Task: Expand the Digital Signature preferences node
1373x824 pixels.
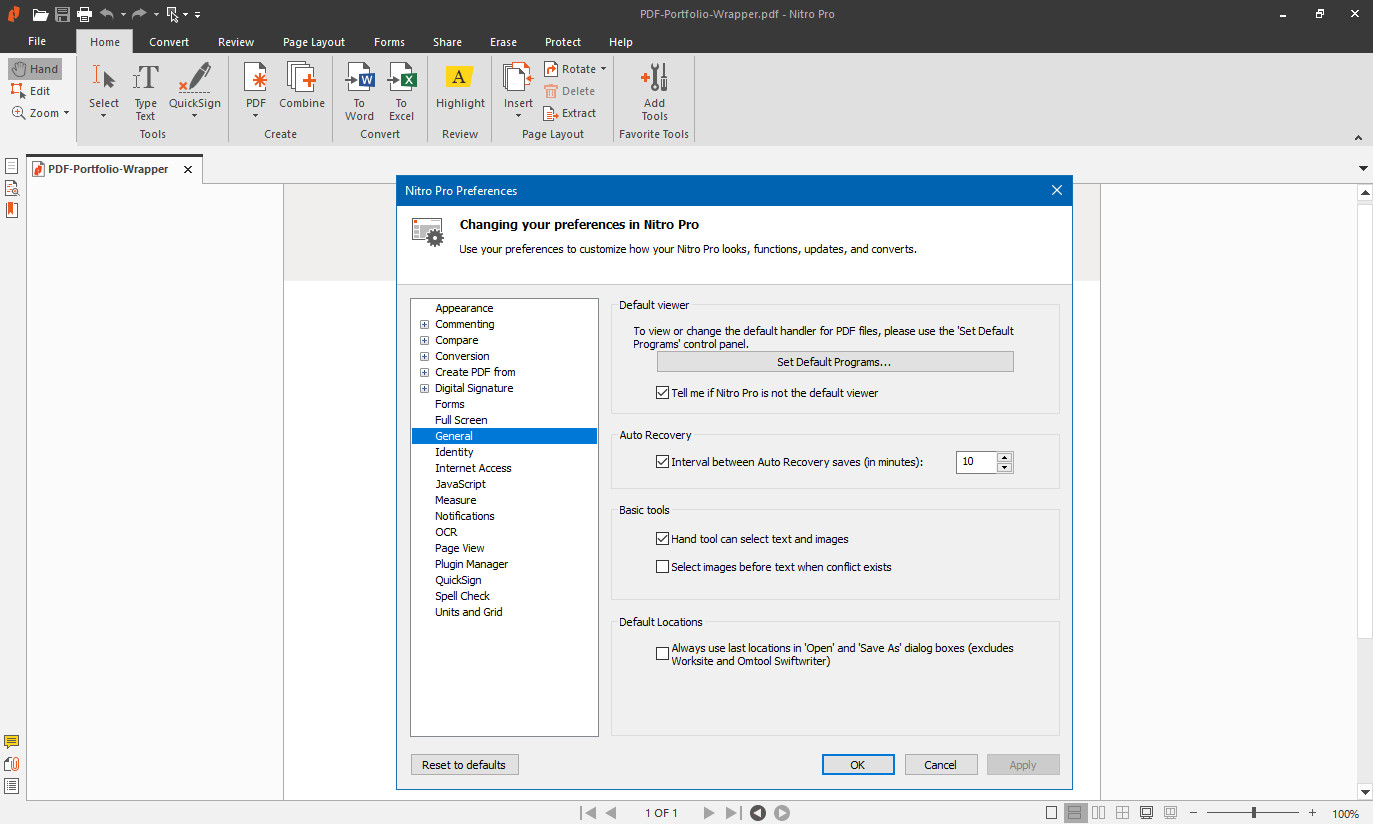Action: (424, 388)
